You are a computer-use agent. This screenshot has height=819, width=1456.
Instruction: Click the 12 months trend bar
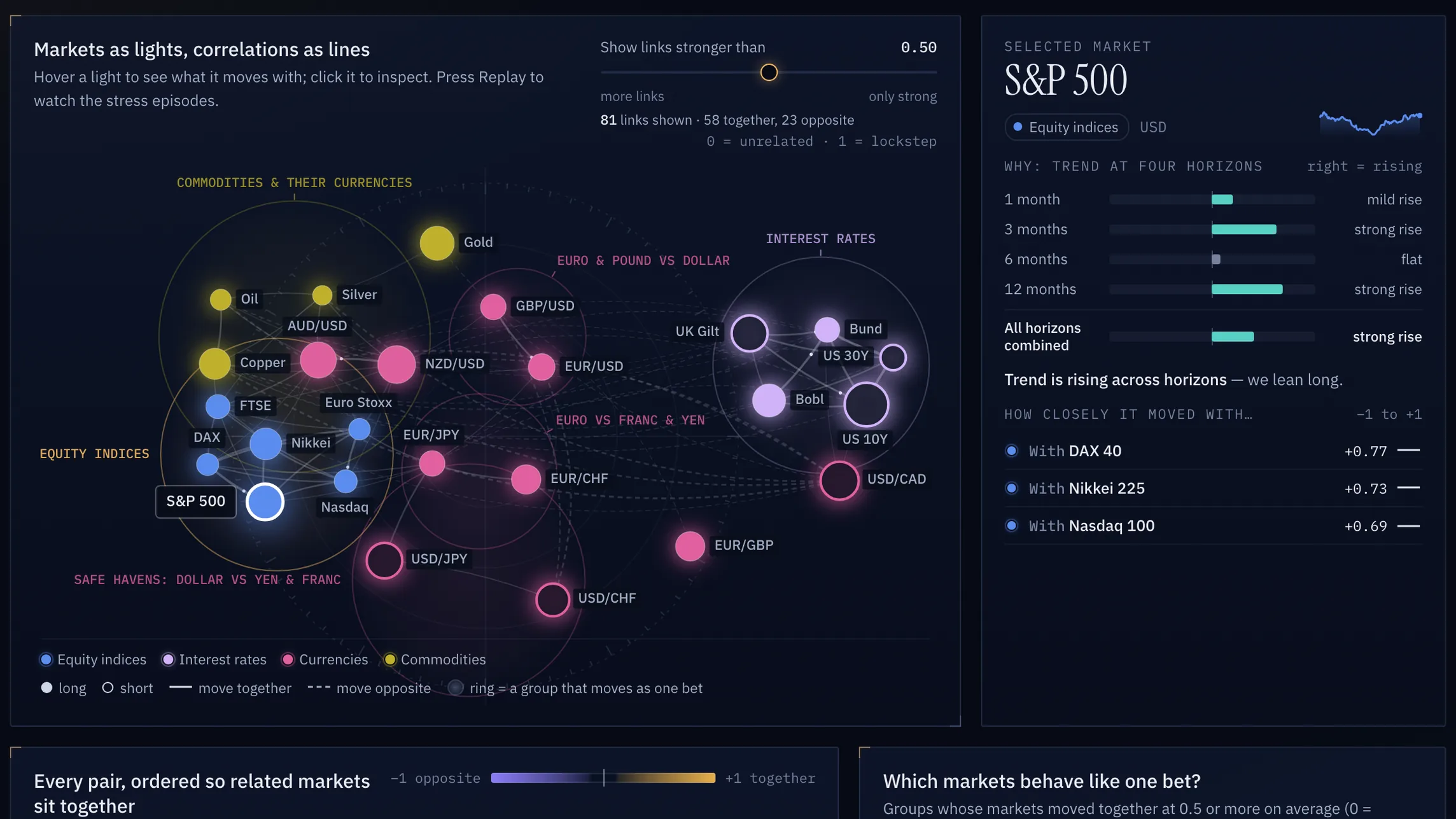(1212, 289)
